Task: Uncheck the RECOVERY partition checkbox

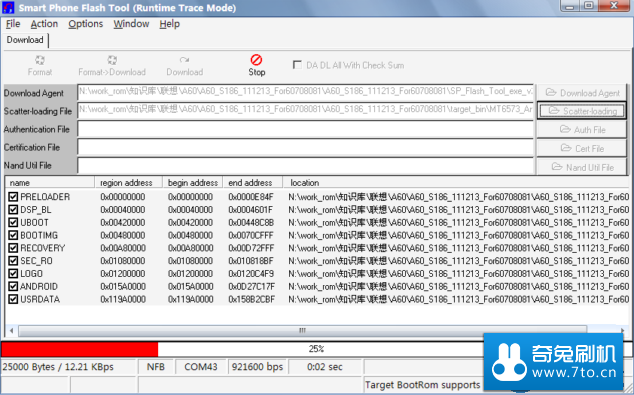Action: tap(13, 248)
